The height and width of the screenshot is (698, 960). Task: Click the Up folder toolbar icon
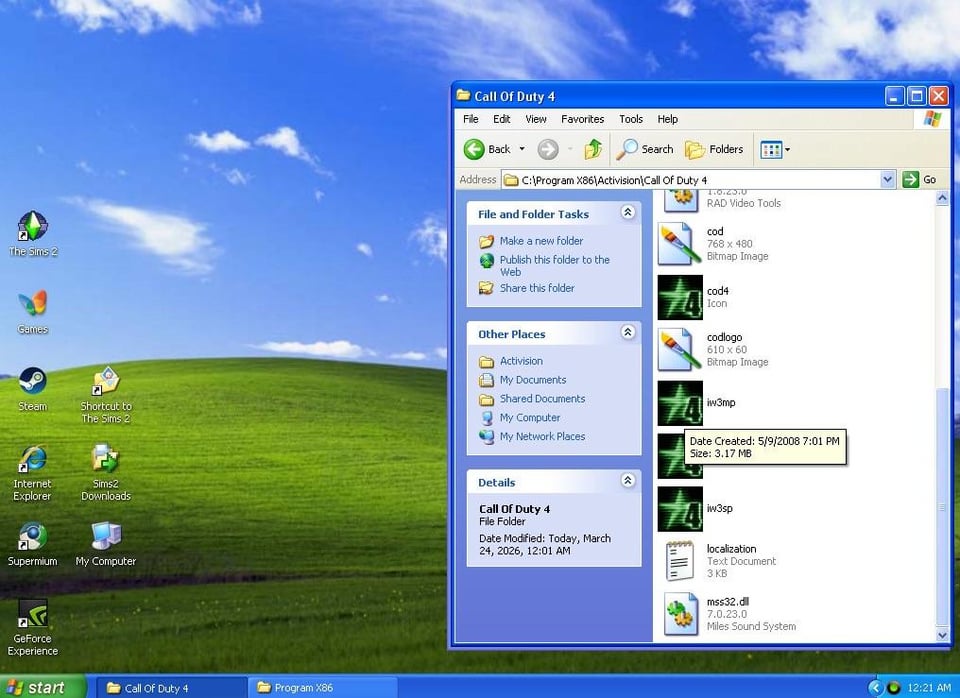(593, 149)
